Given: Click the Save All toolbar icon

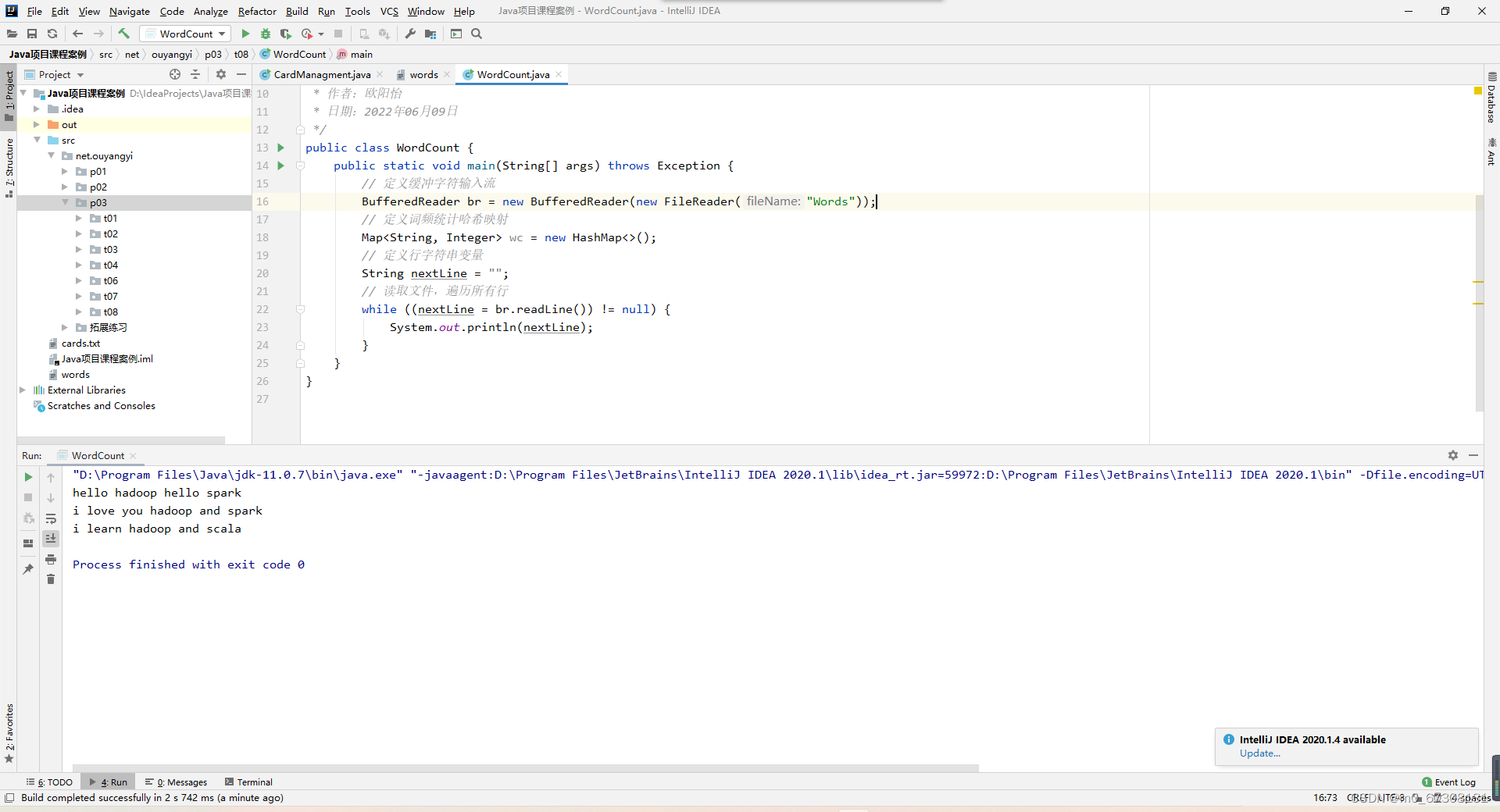Looking at the screenshot, I should coord(32,34).
